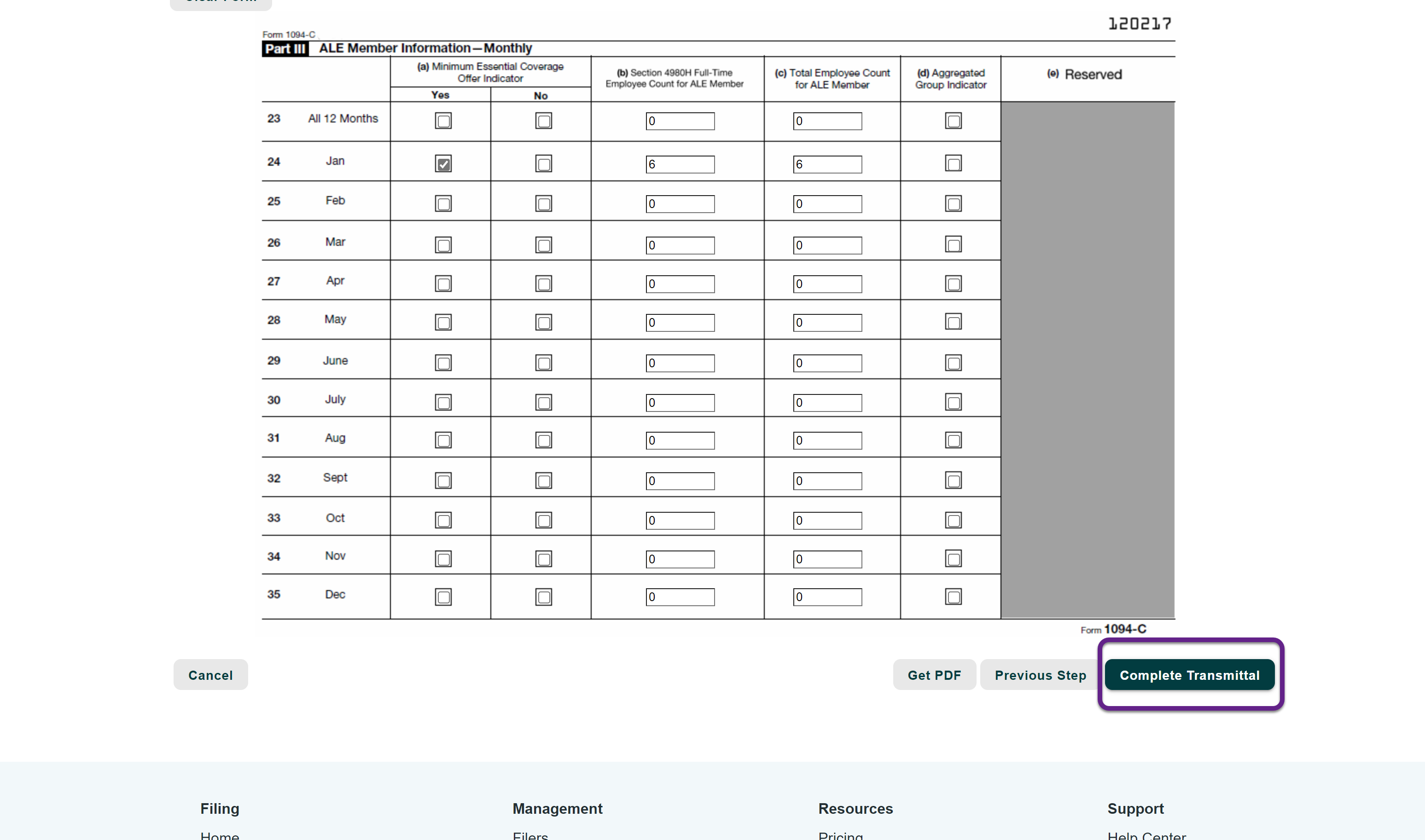Click the Complete Transmittal button

tap(1189, 675)
